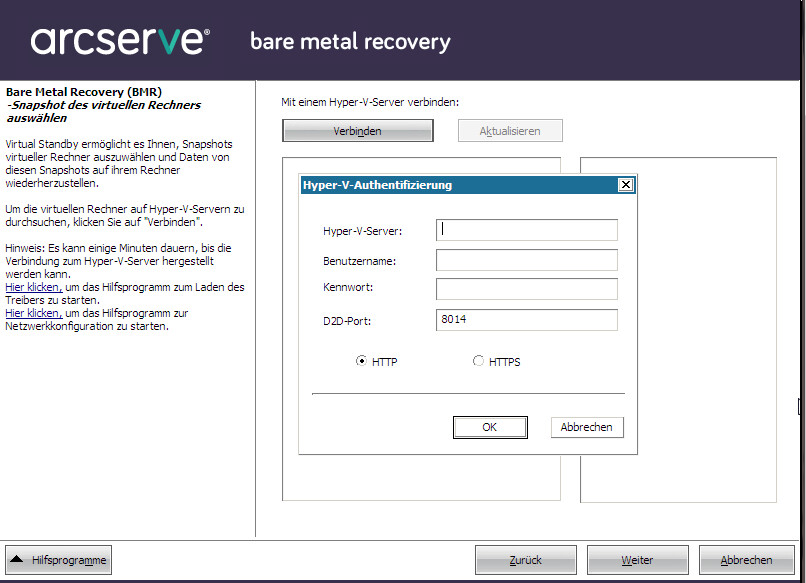Click inside the Hyper-V-Server input field
This screenshot has width=806, height=583.
[x=526, y=229]
